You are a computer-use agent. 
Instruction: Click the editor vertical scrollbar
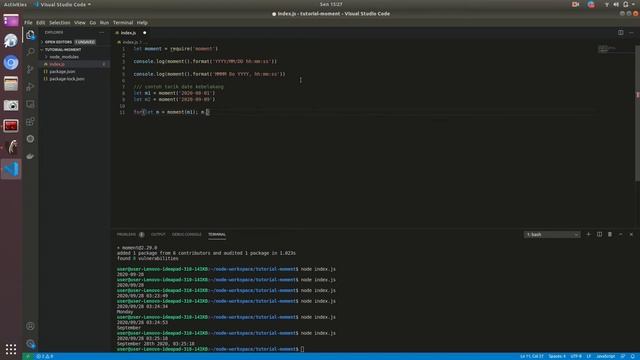click(638, 113)
